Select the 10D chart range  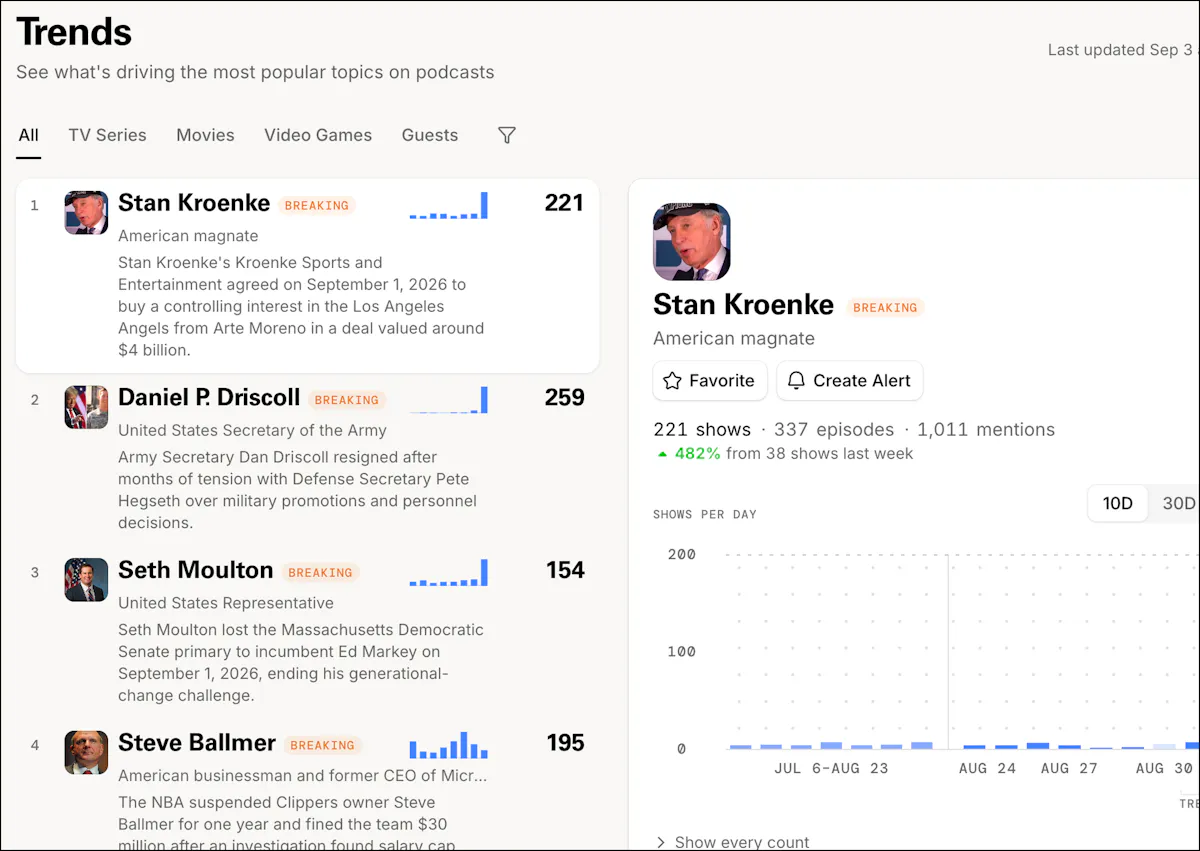[1118, 503]
